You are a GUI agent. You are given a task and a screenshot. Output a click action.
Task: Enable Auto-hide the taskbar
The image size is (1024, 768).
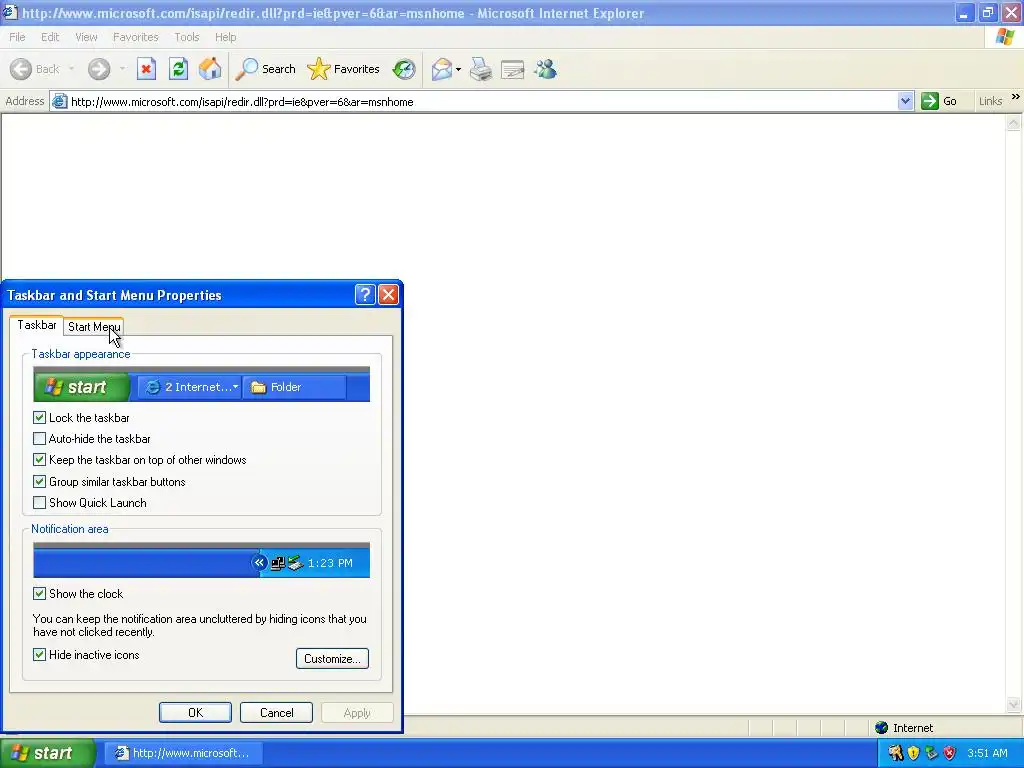pyautogui.click(x=39, y=439)
